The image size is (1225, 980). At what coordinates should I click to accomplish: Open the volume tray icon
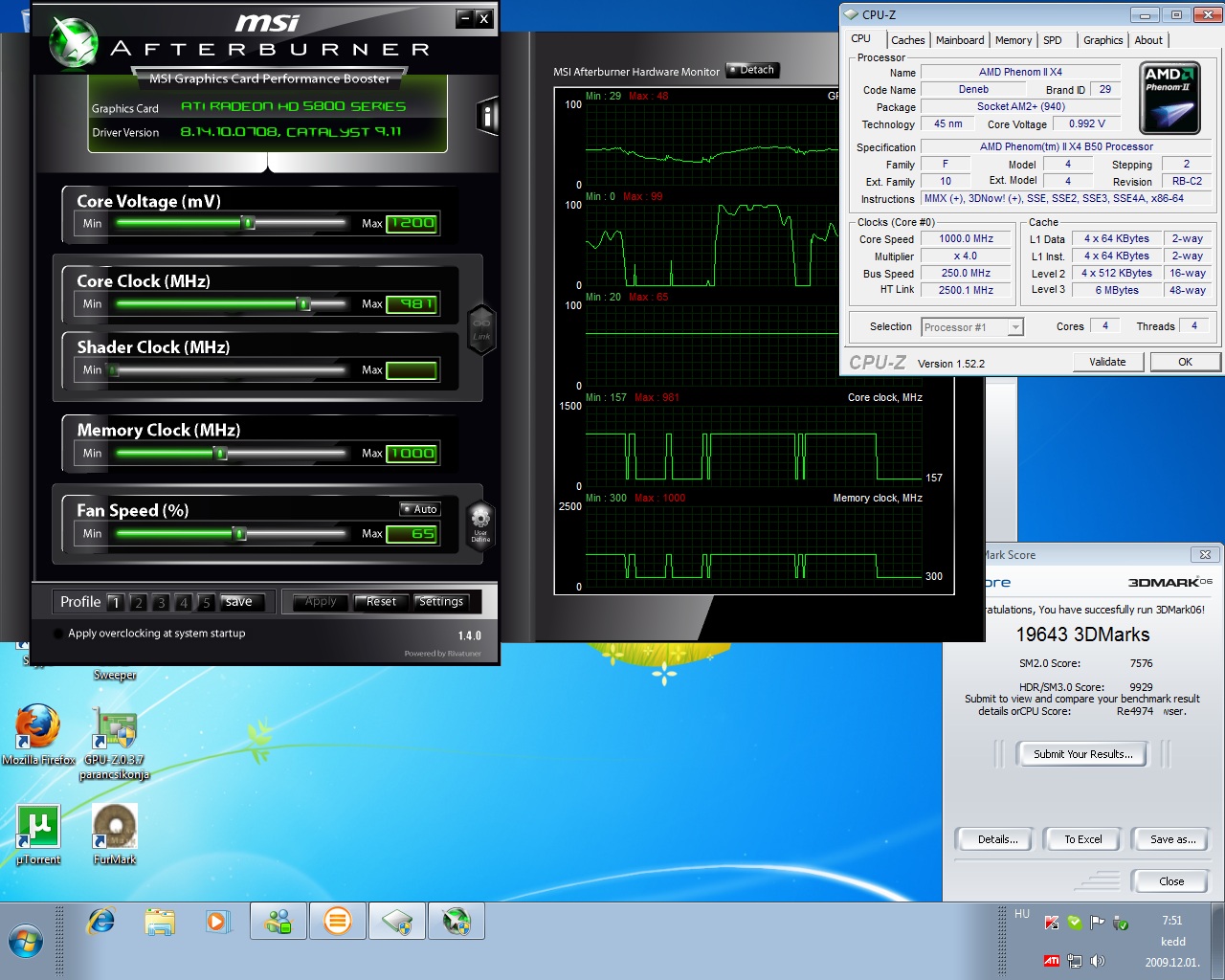click(1097, 961)
